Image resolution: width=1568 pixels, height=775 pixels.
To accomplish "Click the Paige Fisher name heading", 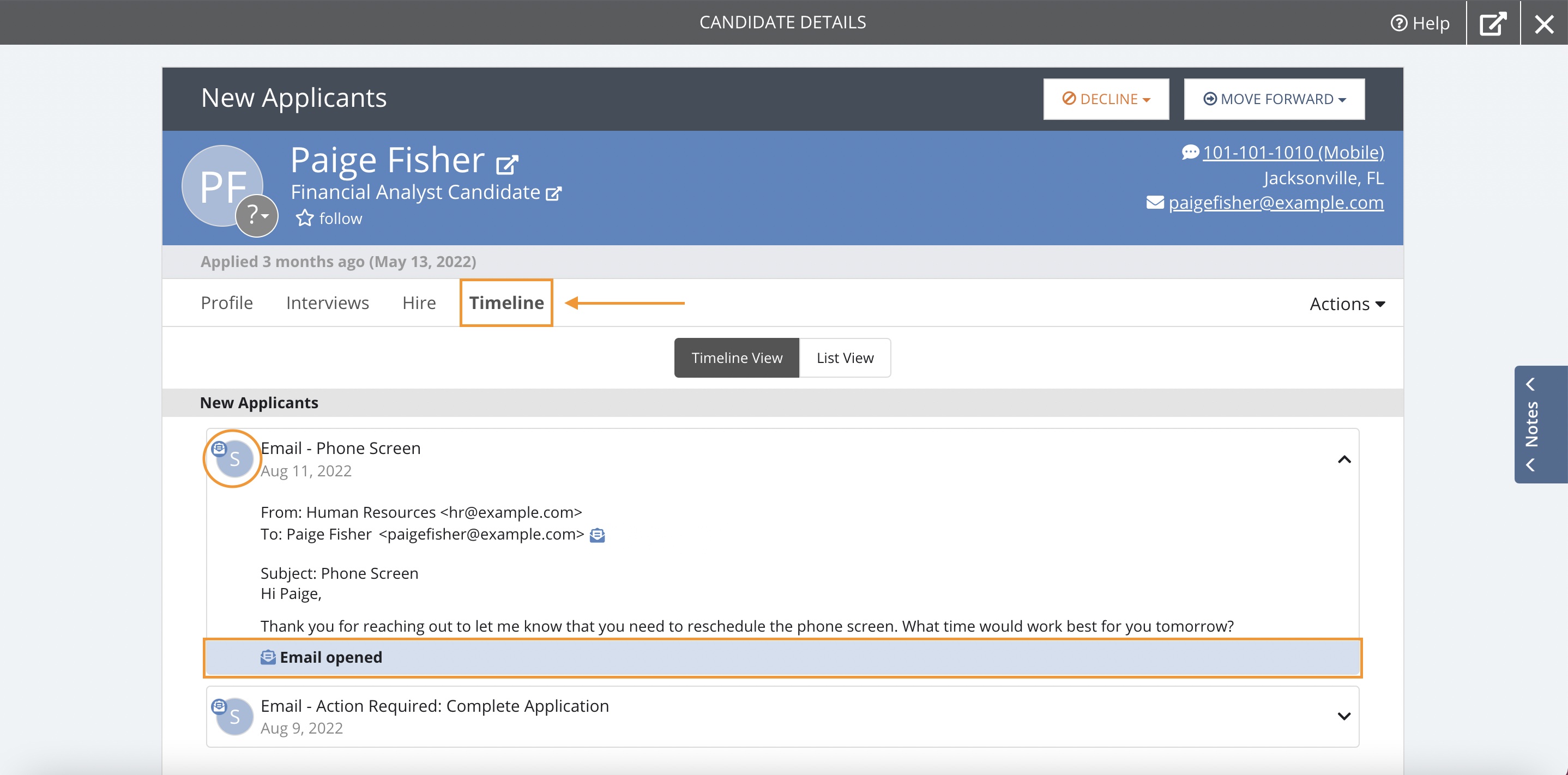I will coord(387,160).
